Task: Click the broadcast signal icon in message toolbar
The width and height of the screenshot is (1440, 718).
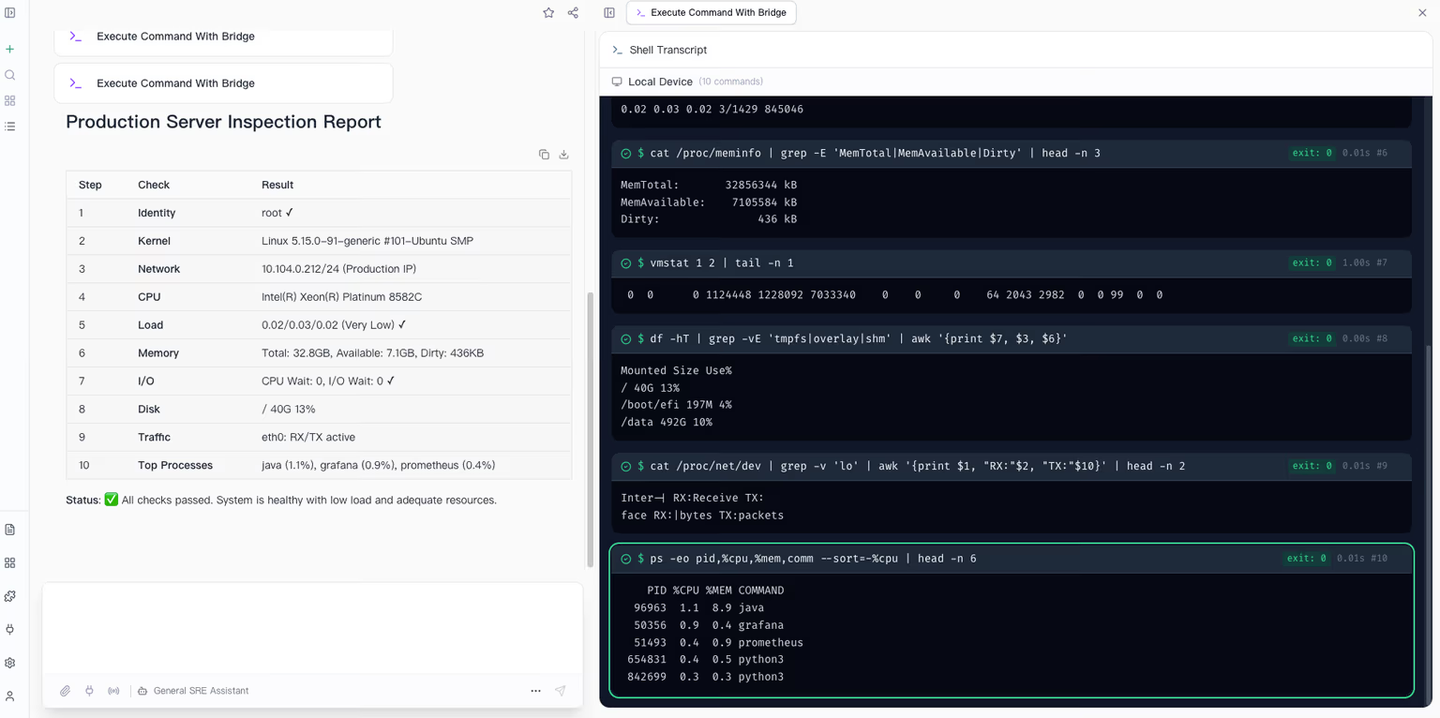Action: click(113, 691)
